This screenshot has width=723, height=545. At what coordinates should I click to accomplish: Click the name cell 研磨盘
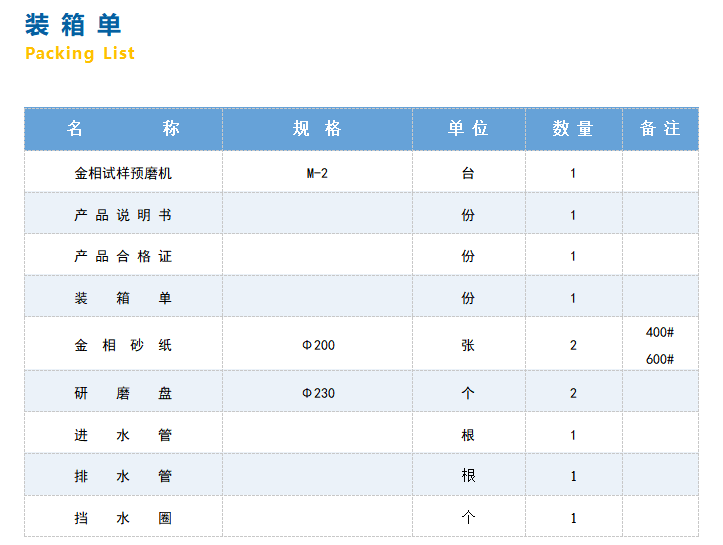[123, 393]
